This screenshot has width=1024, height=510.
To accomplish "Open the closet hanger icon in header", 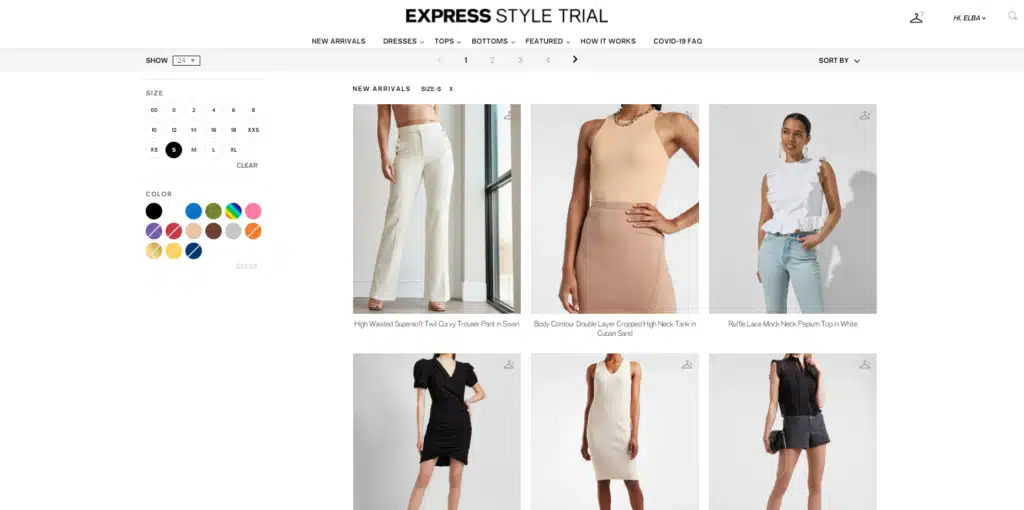I will pos(916,18).
